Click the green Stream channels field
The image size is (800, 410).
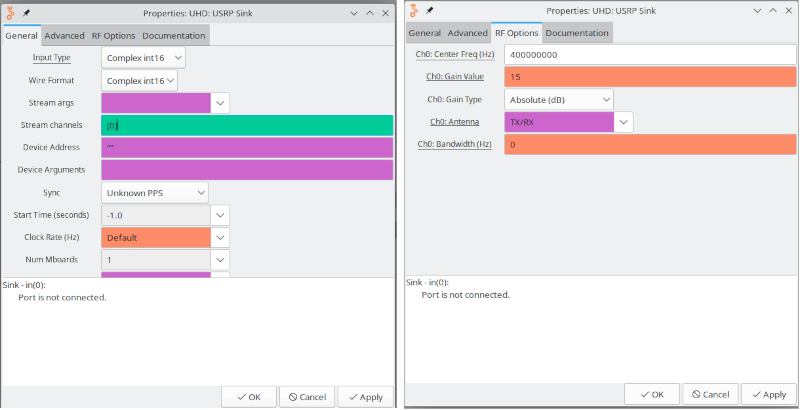pyautogui.click(x=247, y=125)
